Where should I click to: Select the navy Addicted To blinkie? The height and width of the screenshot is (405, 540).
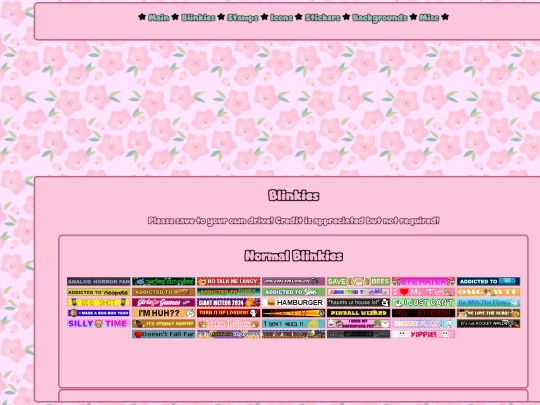coord(488,281)
